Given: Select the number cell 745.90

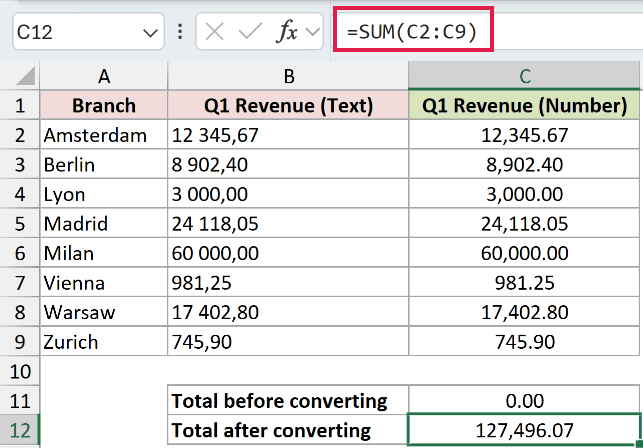Looking at the screenshot, I should 524,342.
